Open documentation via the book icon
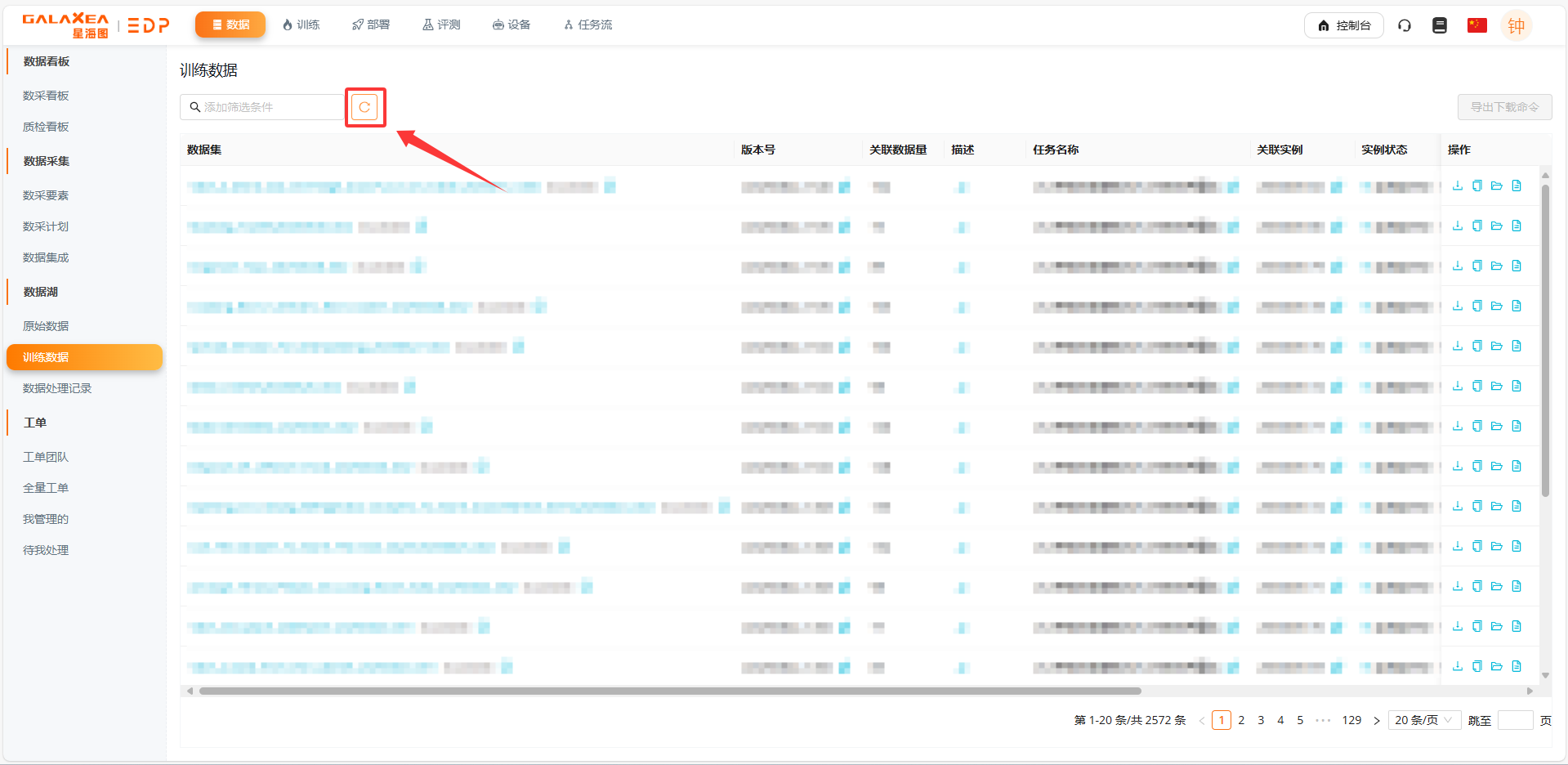Screen dimensions: 1568x765 (x=1440, y=25)
